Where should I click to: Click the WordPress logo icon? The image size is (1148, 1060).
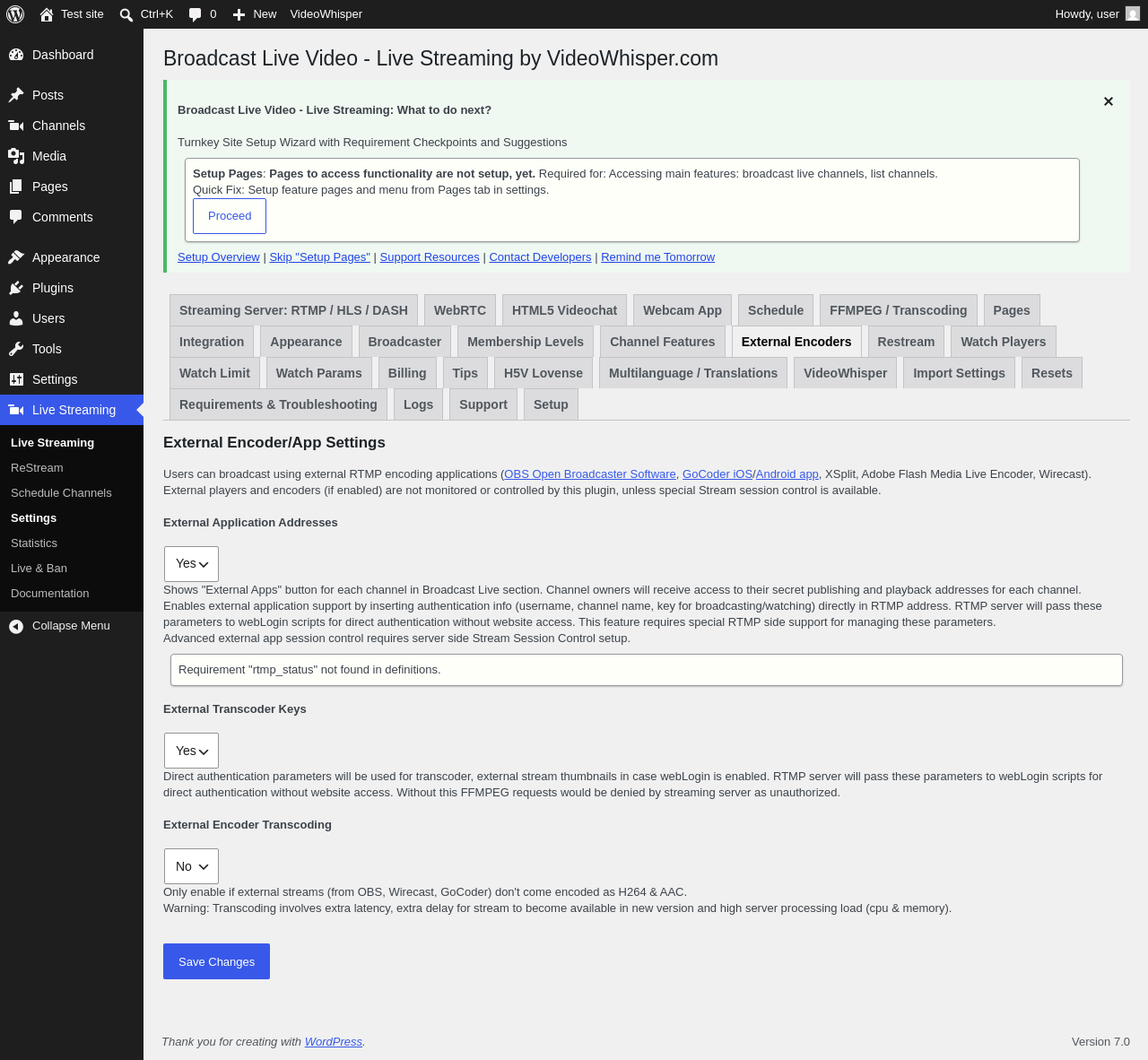[x=15, y=14]
